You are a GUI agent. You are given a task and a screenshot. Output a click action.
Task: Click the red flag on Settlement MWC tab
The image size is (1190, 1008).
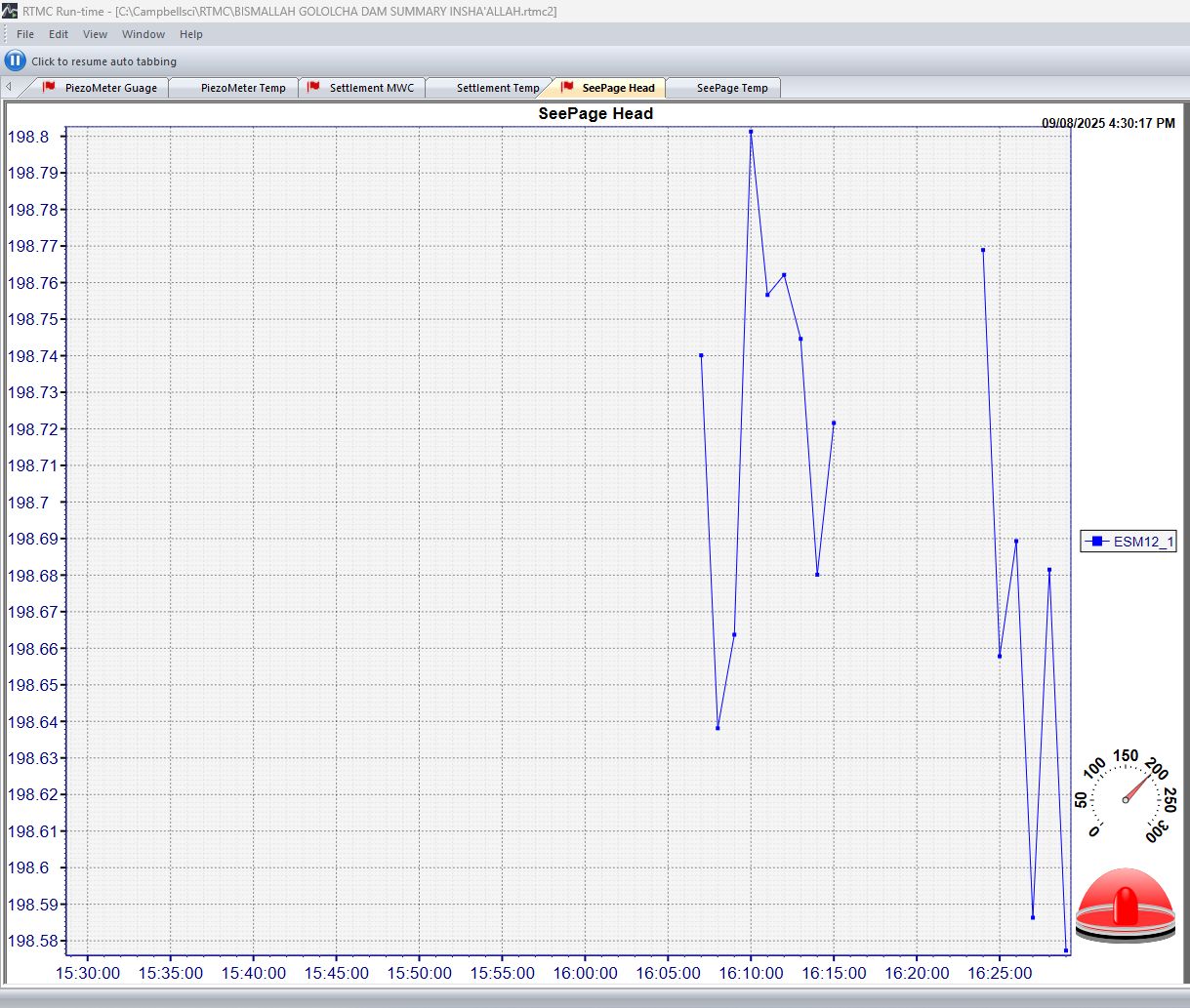pos(313,87)
